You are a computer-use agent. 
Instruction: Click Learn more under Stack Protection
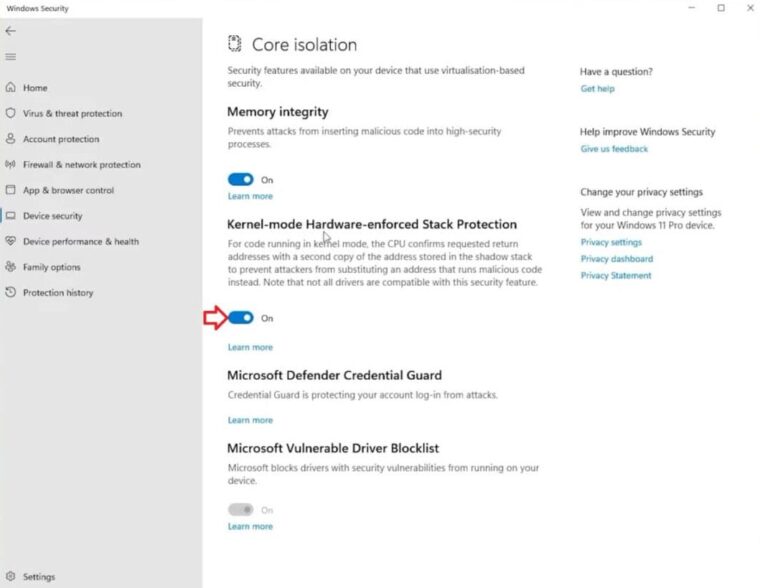point(250,347)
